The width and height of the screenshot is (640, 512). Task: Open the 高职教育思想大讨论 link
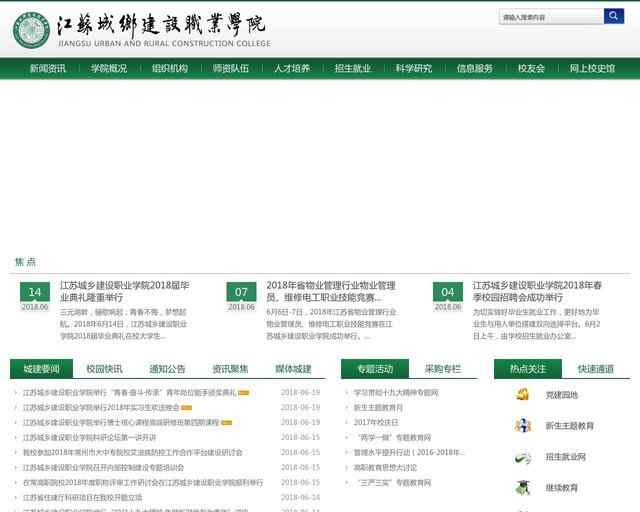[x=385, y=467]
